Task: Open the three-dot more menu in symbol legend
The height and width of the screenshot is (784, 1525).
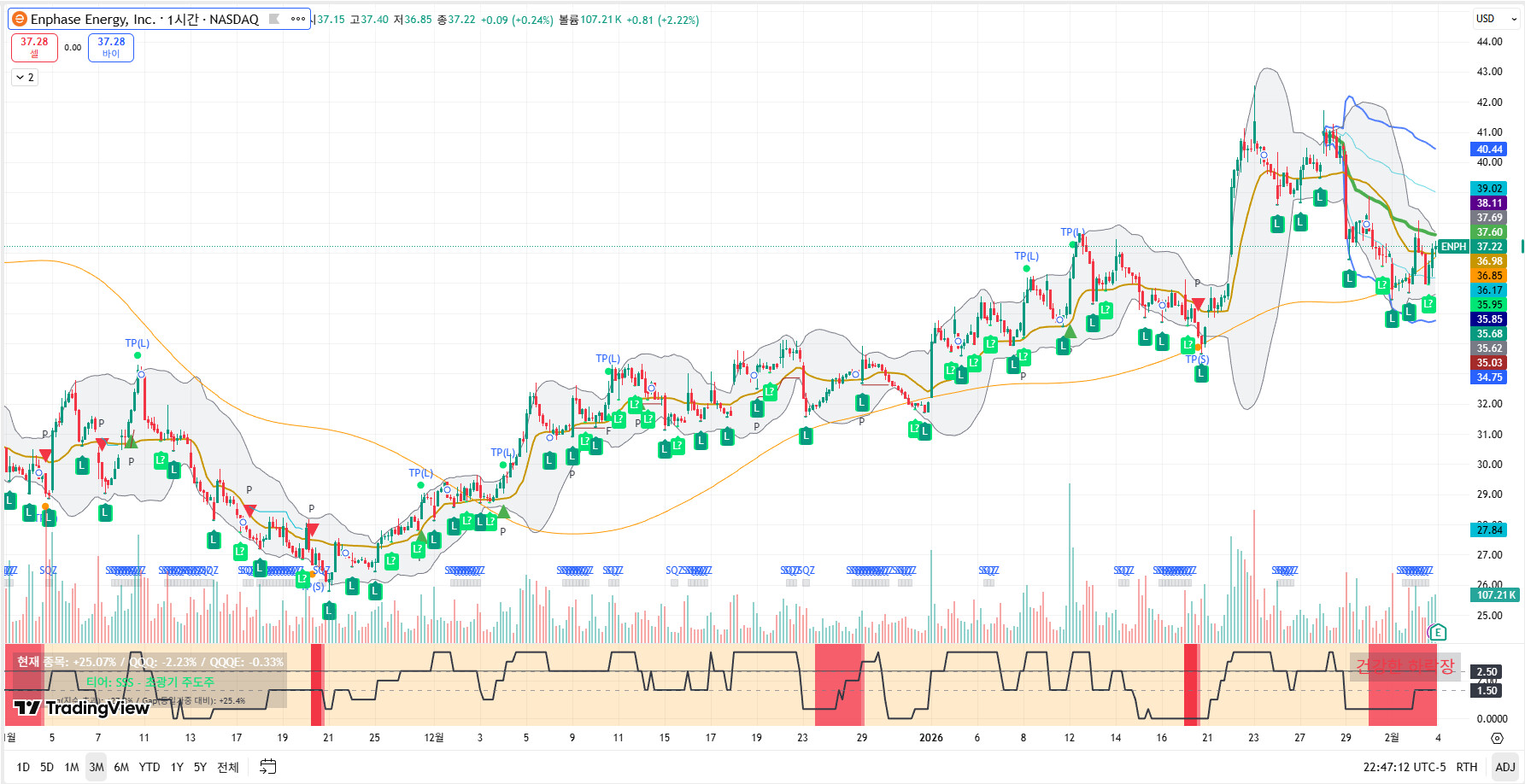Action: (298, 19)
